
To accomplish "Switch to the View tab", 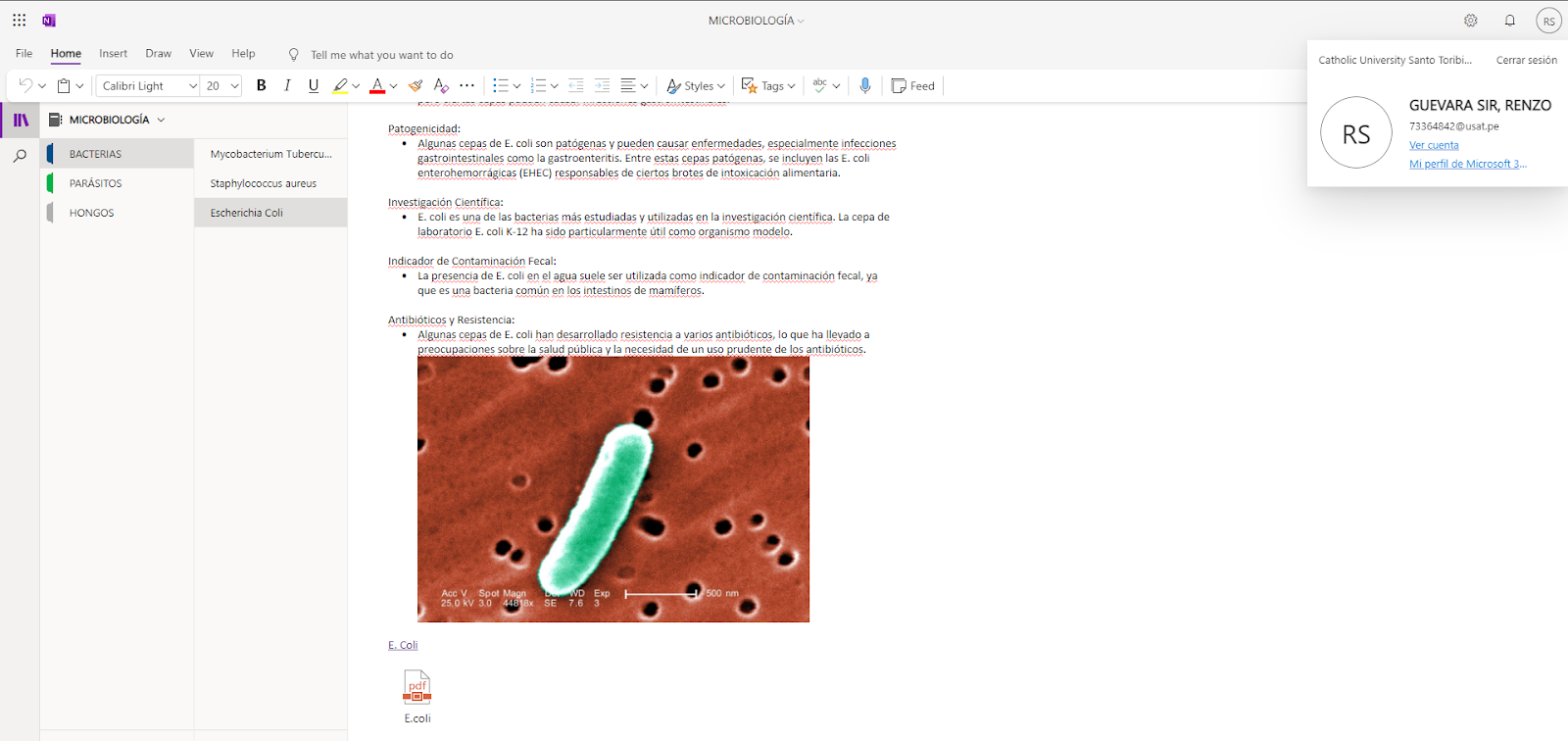I will 201,54.
